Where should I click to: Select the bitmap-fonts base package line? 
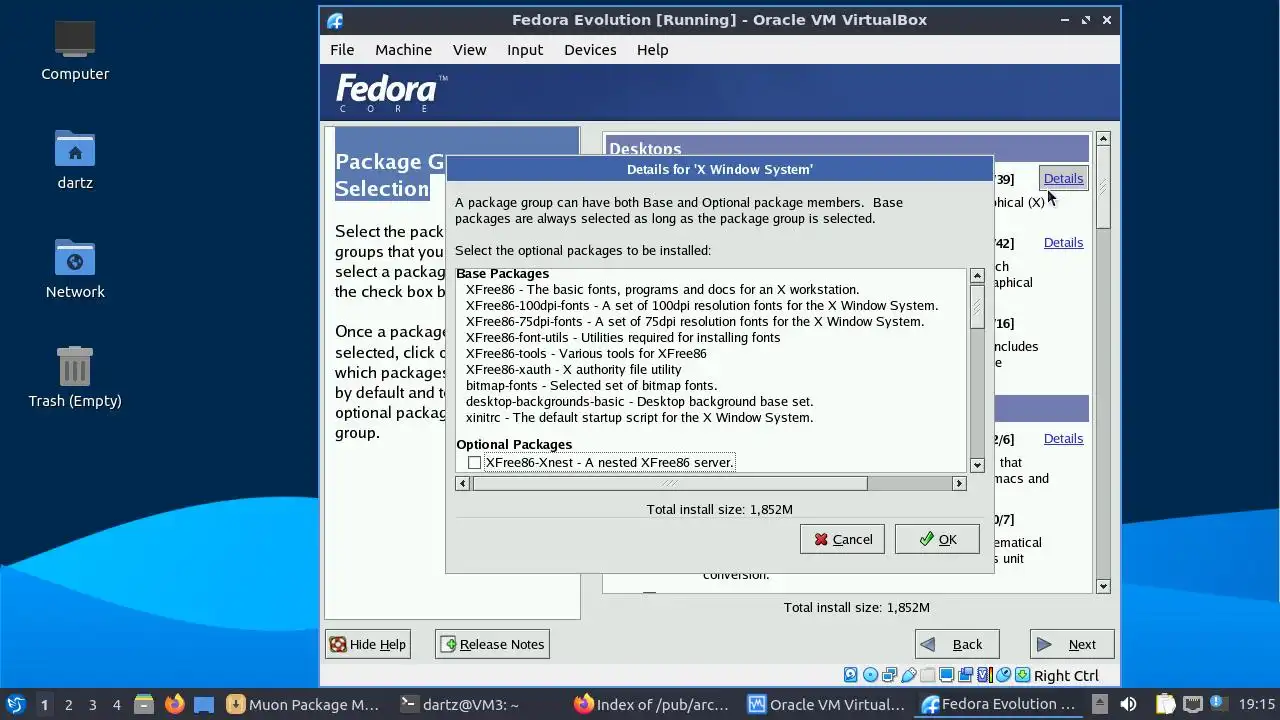[591, 385]
